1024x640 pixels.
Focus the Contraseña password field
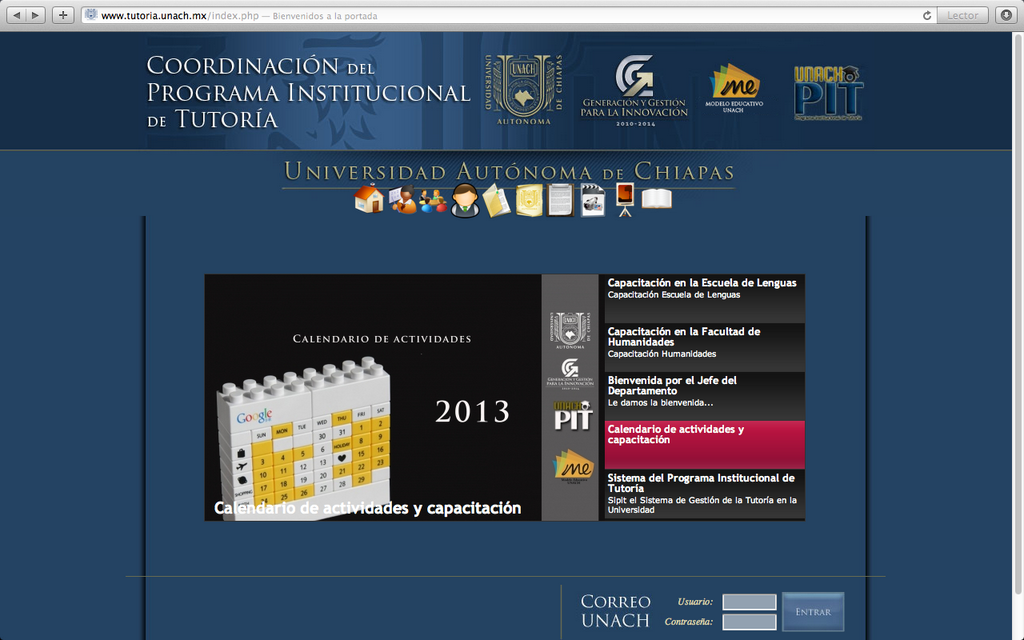[x=749, y=622]
